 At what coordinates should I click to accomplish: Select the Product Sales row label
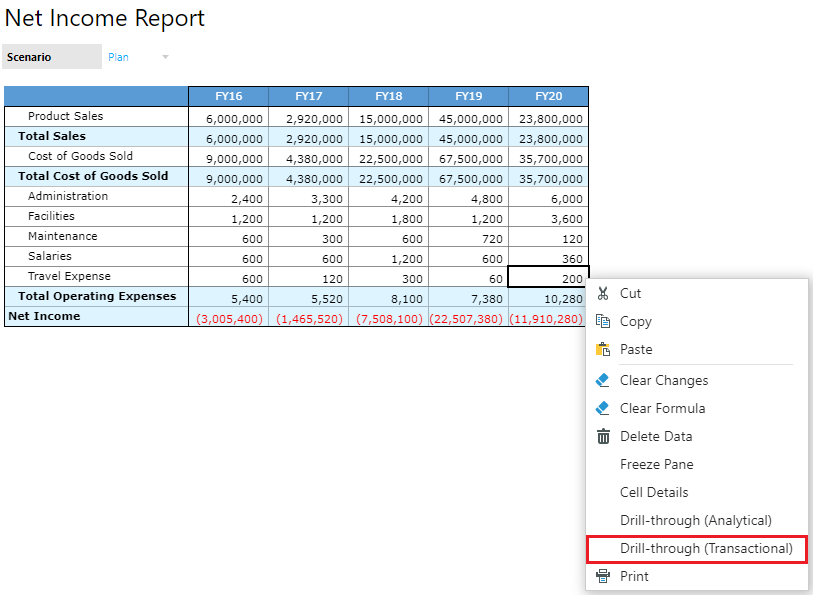tap(65, 116)
